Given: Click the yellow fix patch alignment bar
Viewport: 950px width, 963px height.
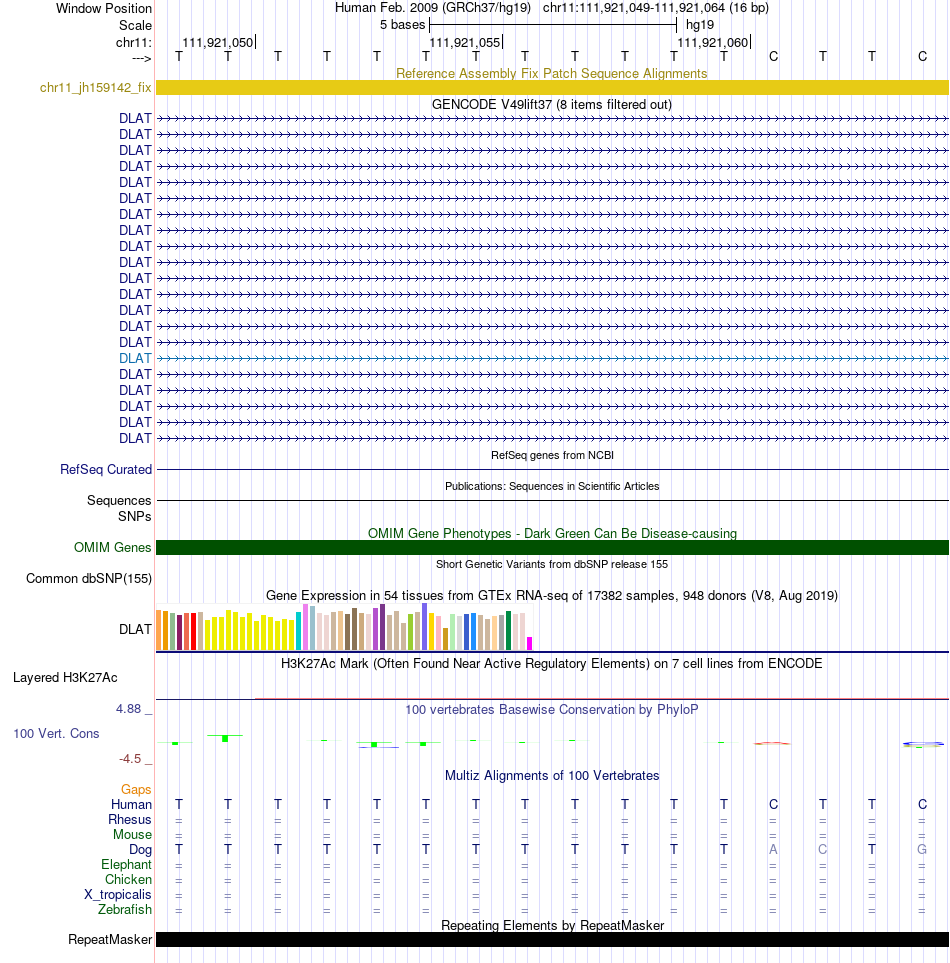Looking at the screenshot, I should point(552,87).
